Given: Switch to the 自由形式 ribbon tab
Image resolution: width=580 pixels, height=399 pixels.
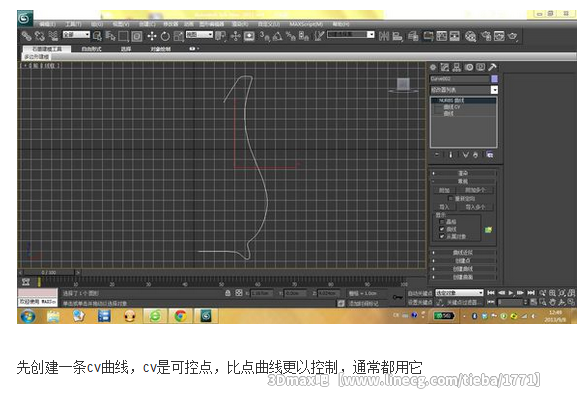Looking at the screenshot, I should point(92,49).
